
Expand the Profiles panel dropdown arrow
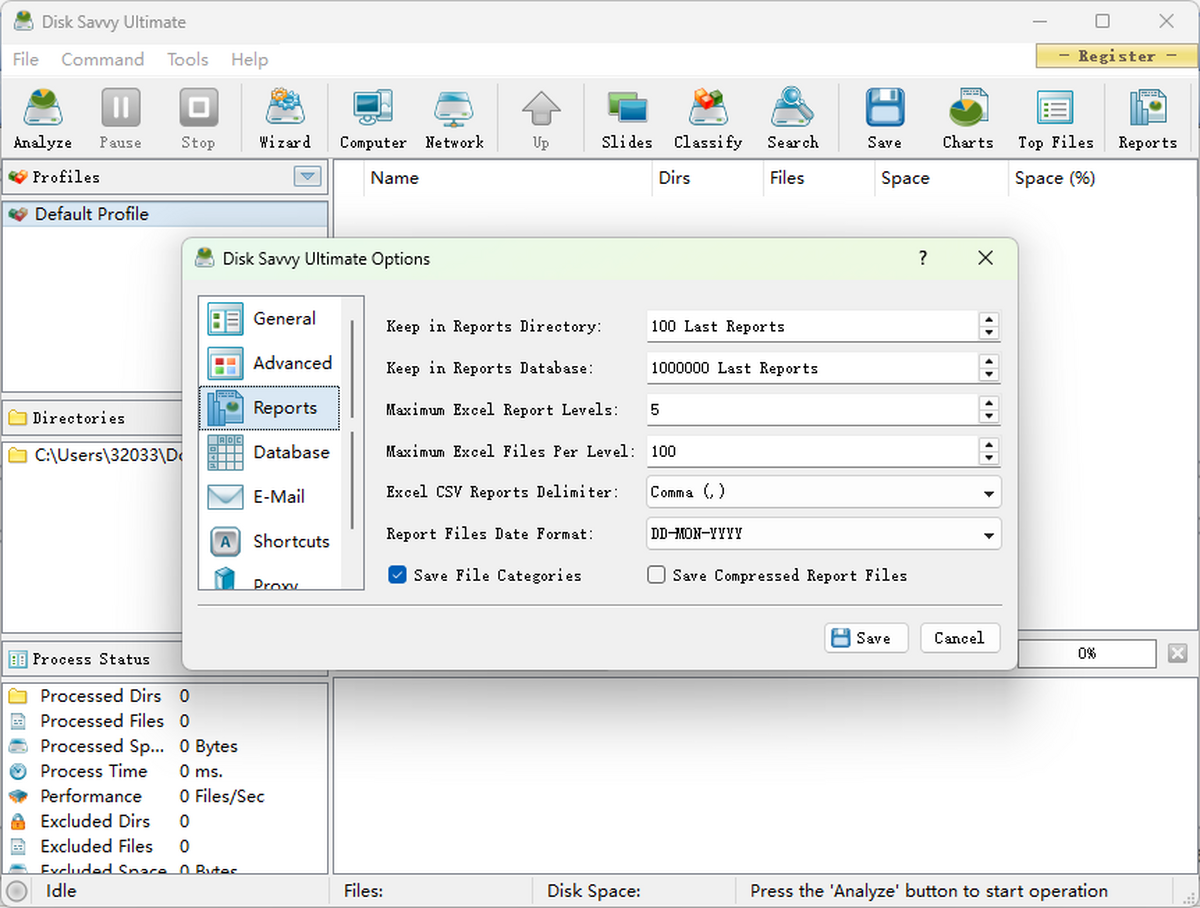click(309, 177)
